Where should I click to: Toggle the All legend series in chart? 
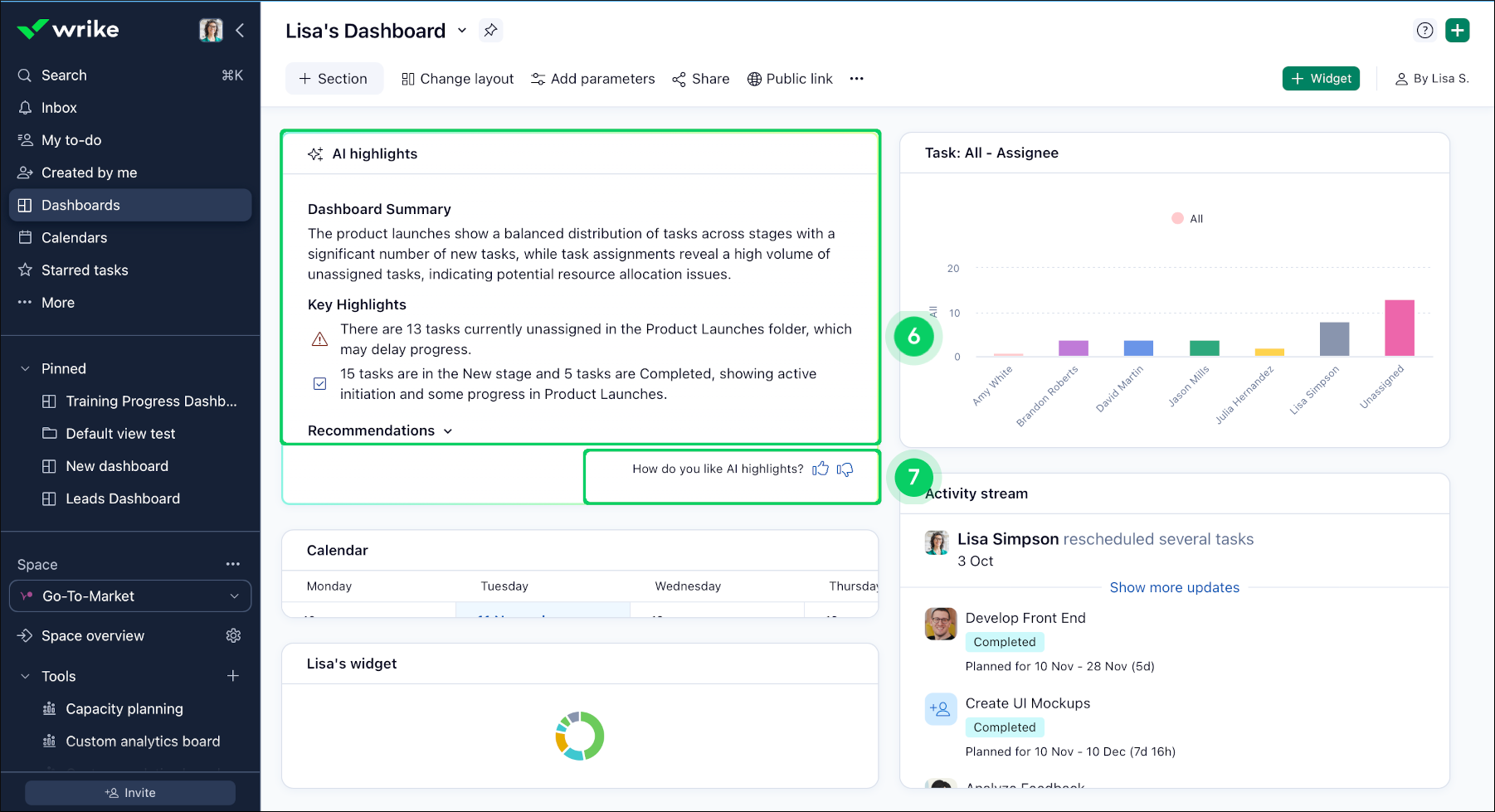click(x=1187, y=219)
